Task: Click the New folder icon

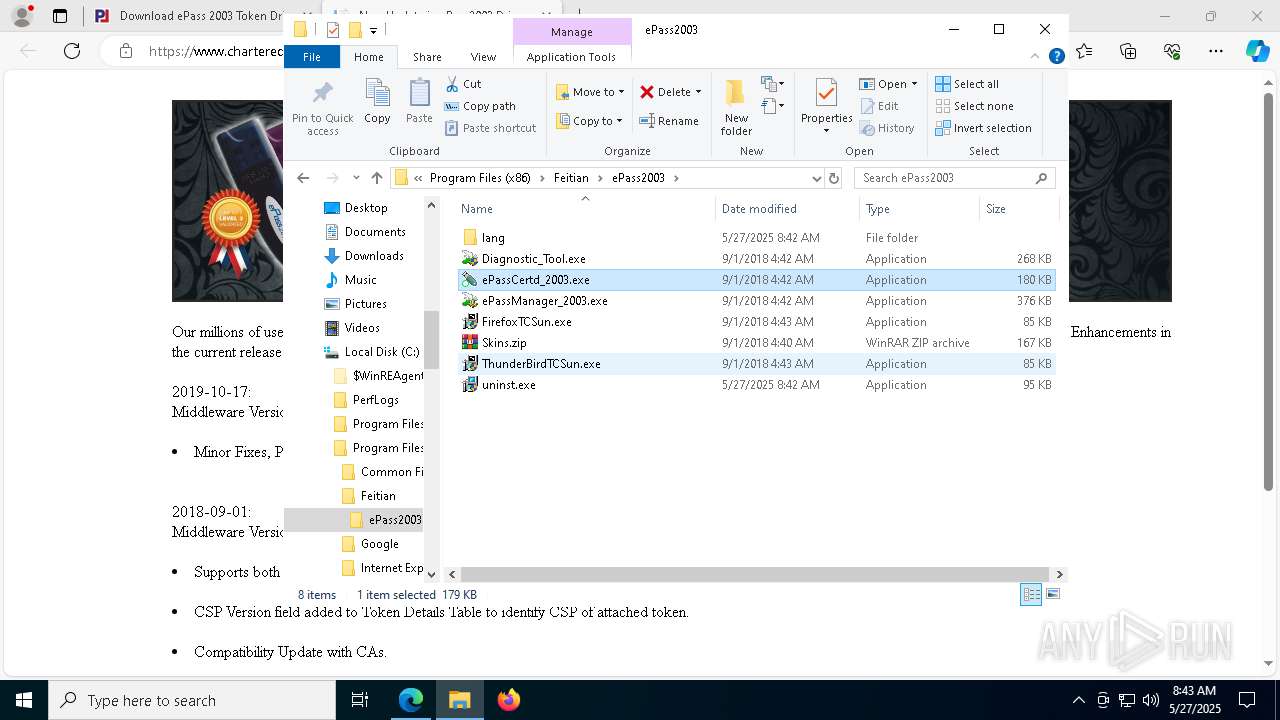Action: point(736,107)
